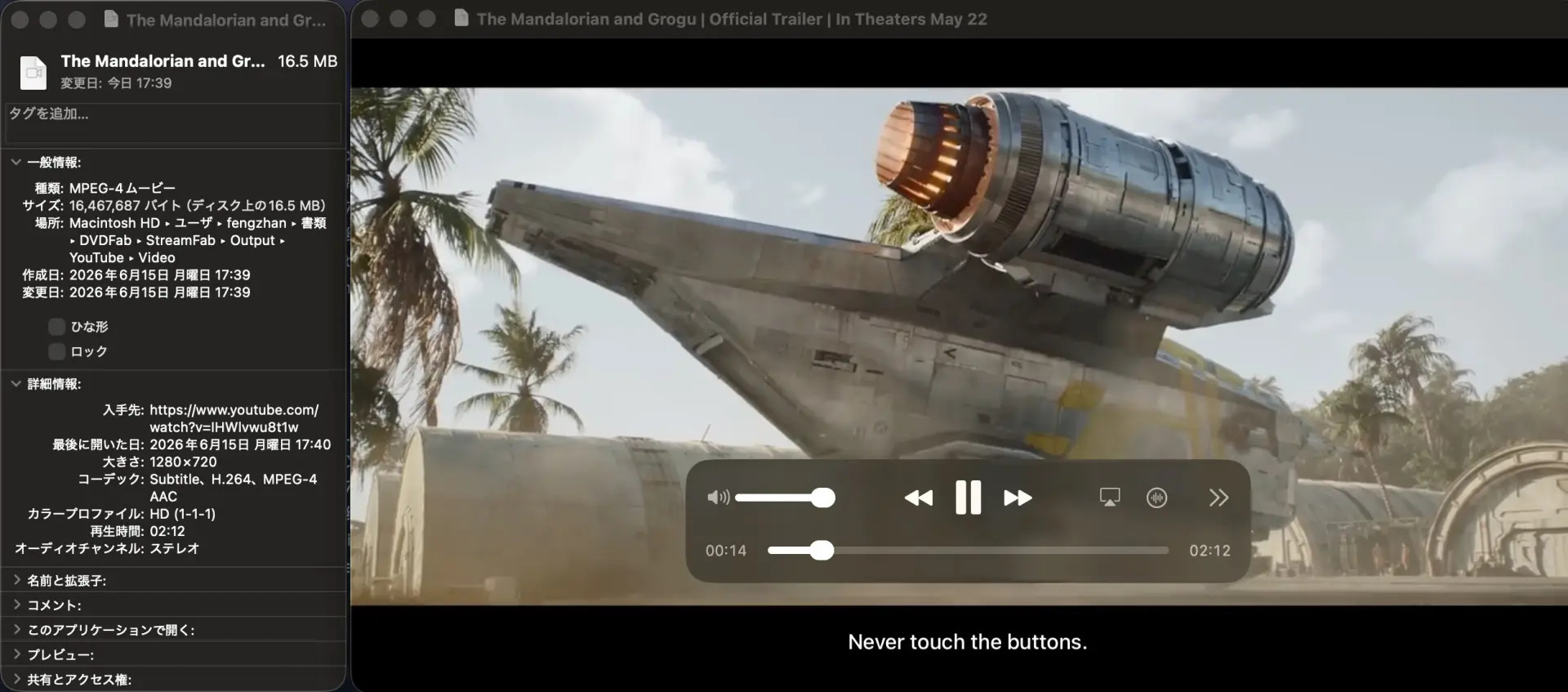Image resolution: width=1568 pixels, height=692 pixels.
Task: Toggle the ひな形 checkbox
Action: pyautogui.click(x=56, y=327)
